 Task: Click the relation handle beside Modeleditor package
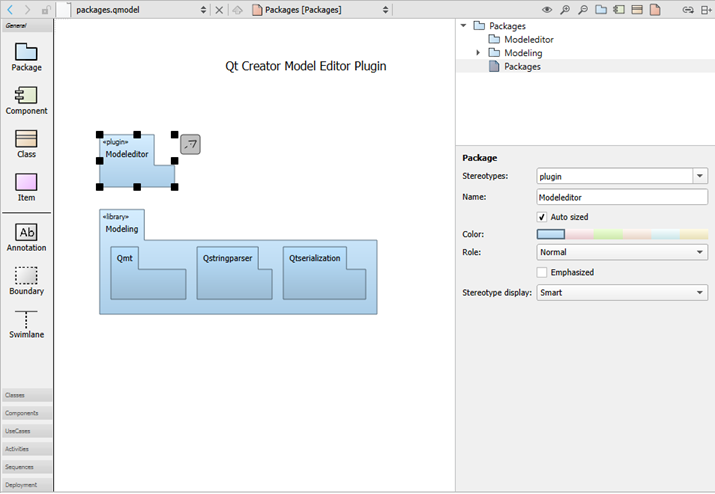[x=190, y=145]
